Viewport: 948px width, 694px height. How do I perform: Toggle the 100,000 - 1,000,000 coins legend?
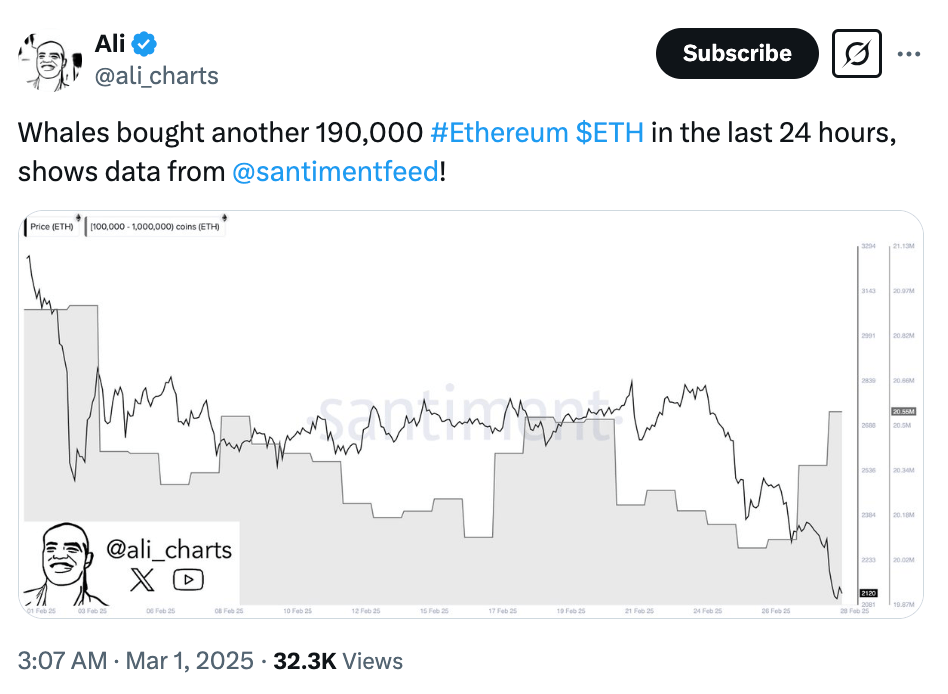(x=156, y=227)
